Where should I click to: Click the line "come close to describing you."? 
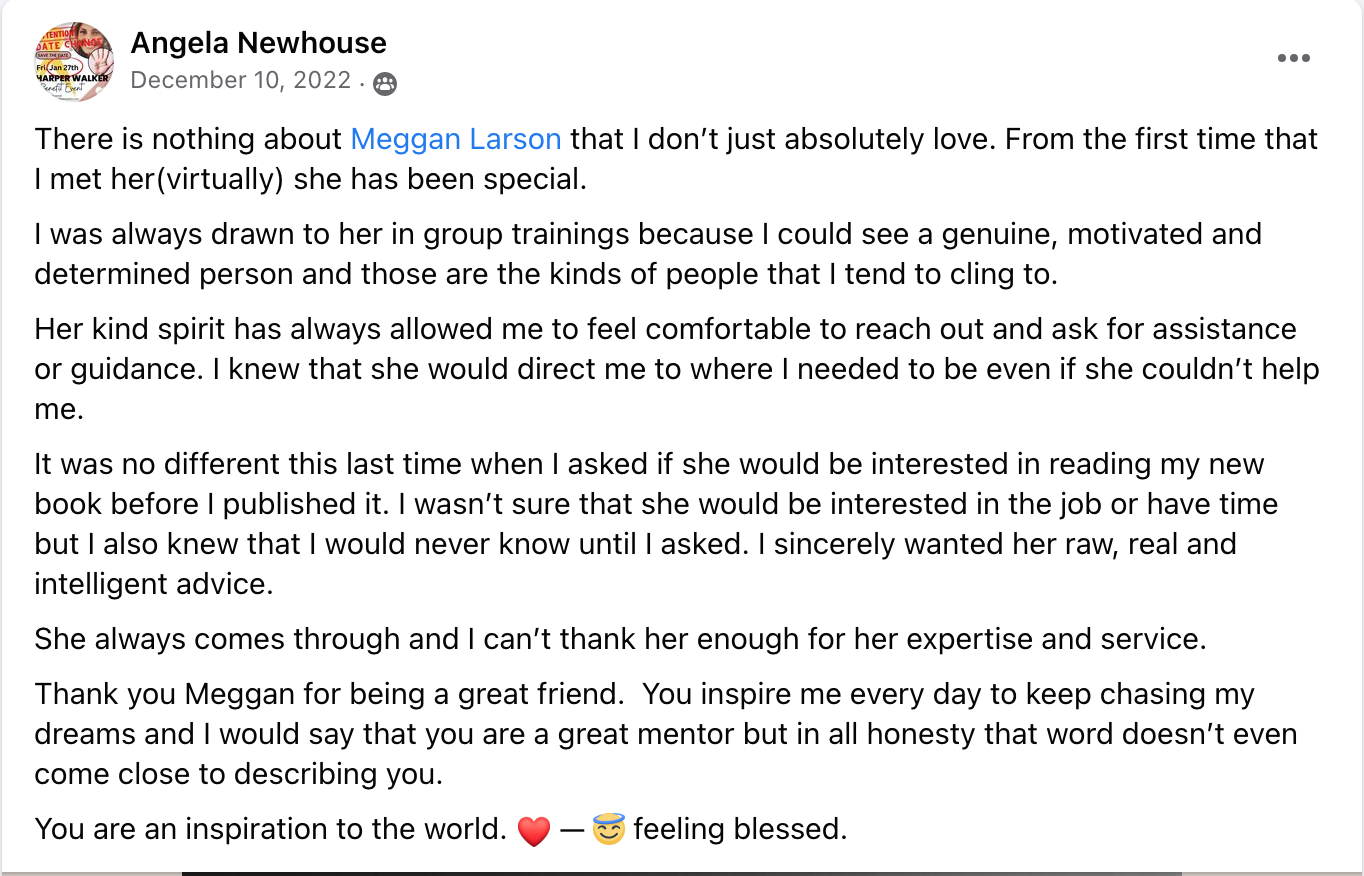tap(238, 775)
